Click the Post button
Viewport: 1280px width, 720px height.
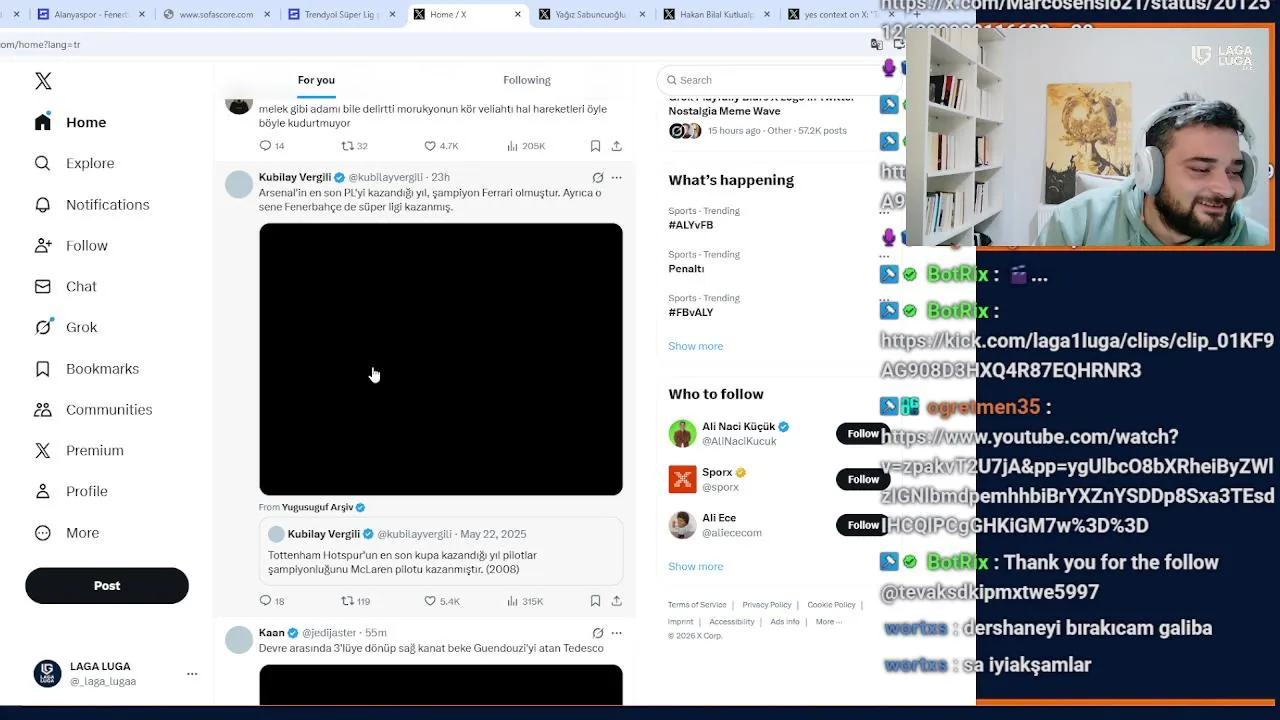tap(107, 586)
